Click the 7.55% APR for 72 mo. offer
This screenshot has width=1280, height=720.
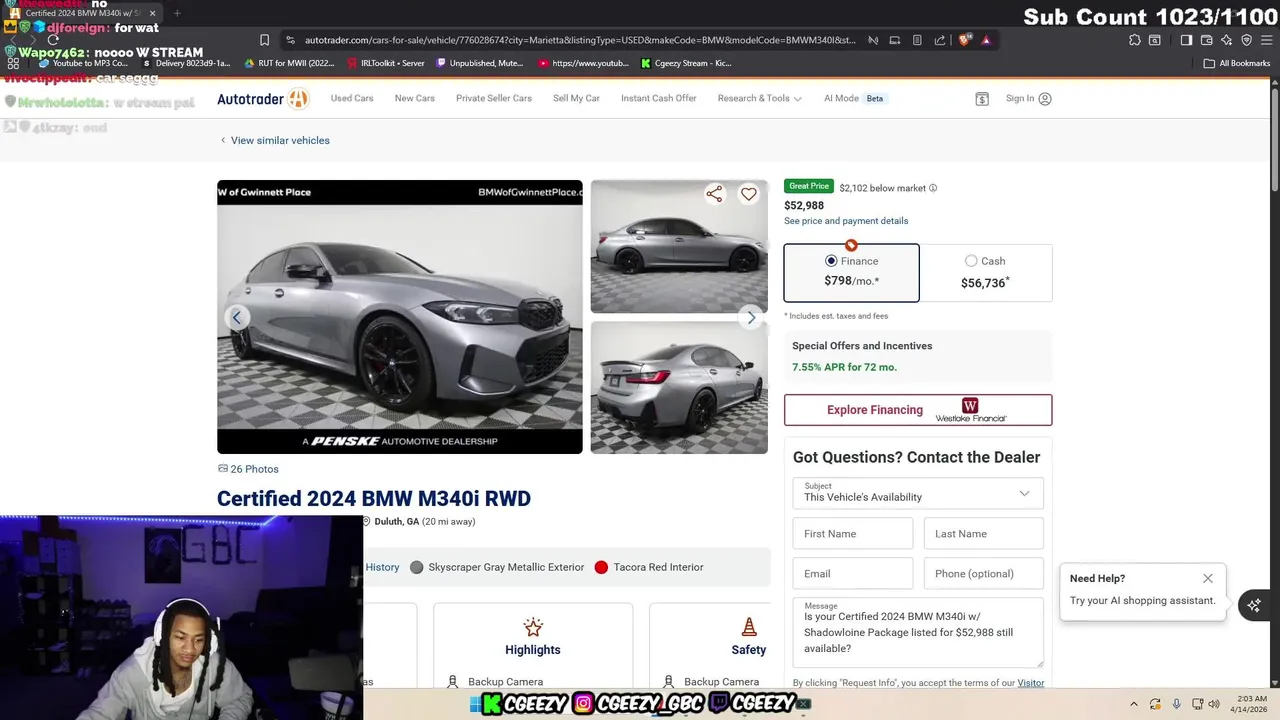tap(844, 367)
